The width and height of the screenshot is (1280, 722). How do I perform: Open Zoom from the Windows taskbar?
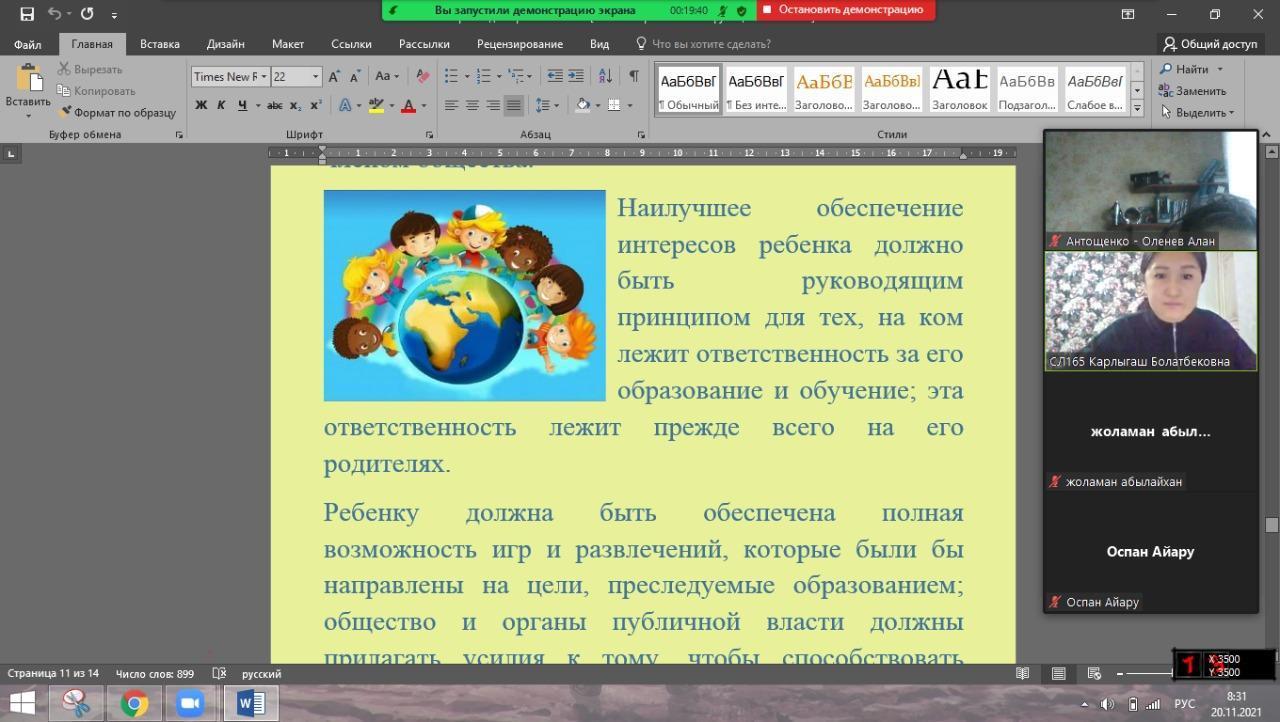click(x=190, y=704)
